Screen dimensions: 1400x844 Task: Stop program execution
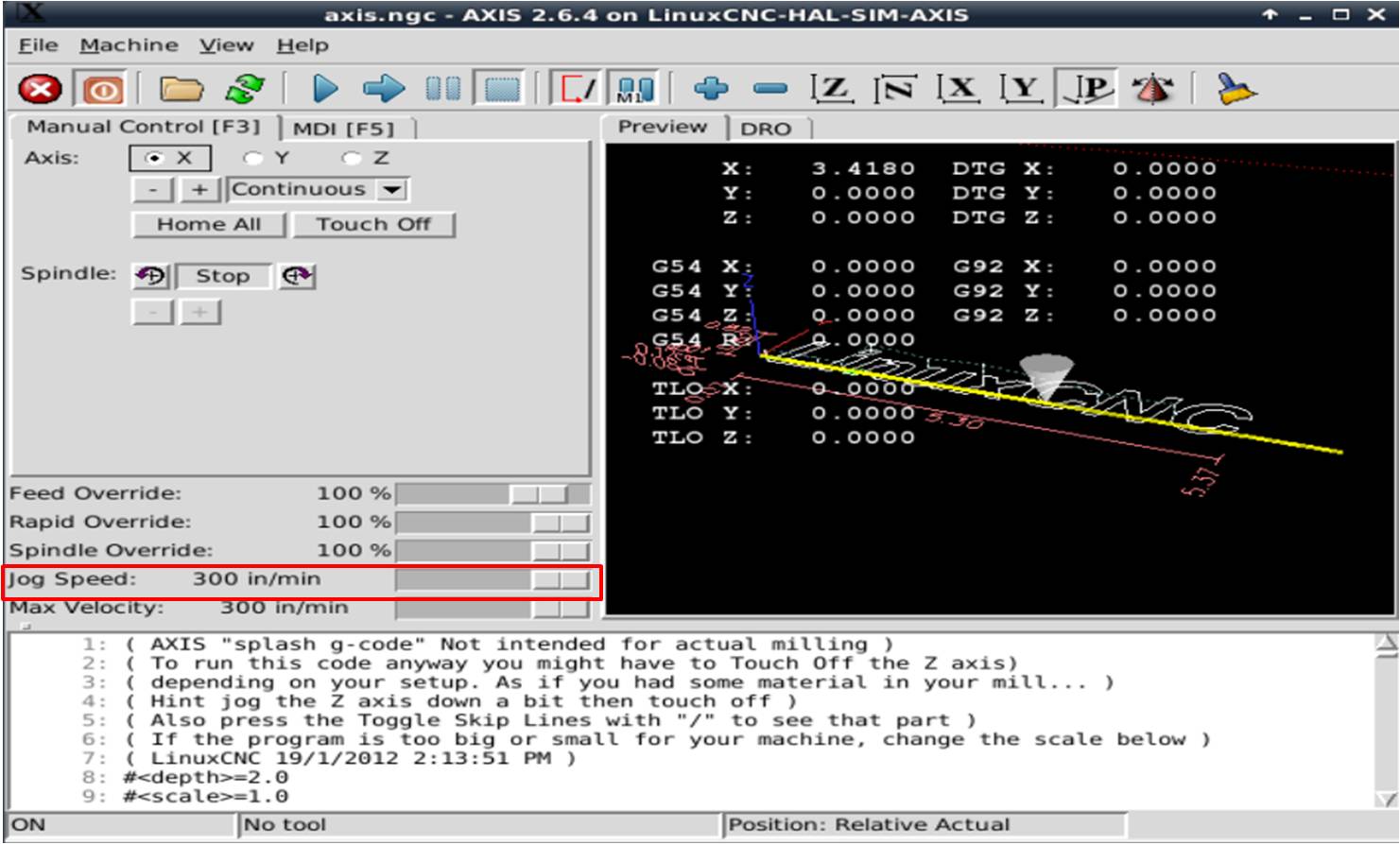[502, 90]
